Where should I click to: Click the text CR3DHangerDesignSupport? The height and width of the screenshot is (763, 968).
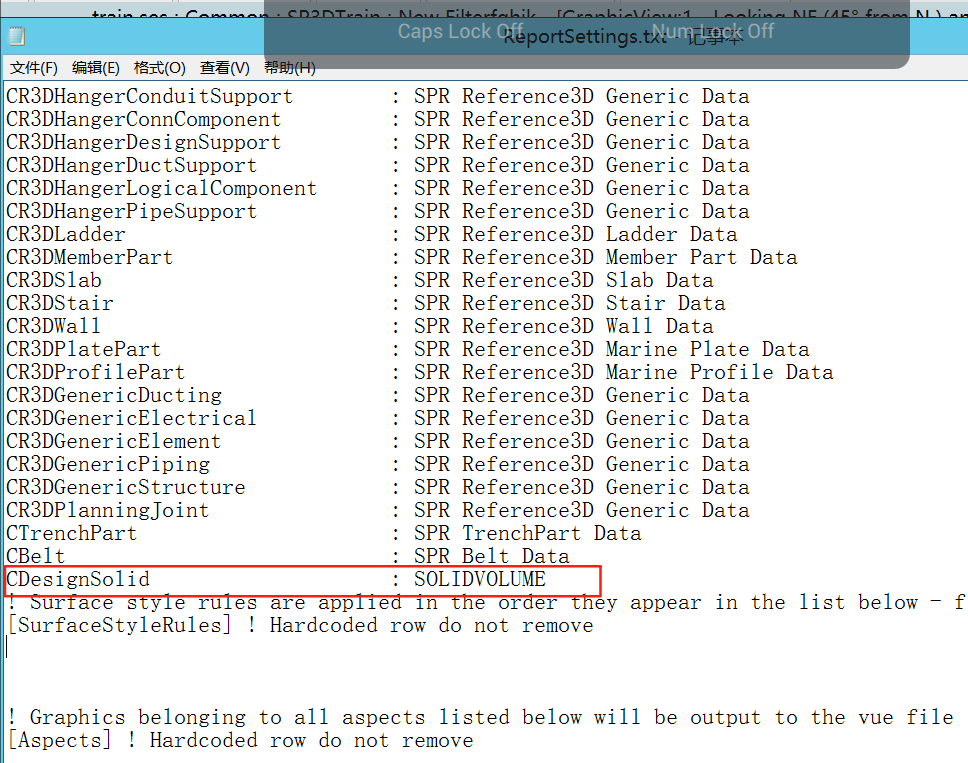pos(143,143)
